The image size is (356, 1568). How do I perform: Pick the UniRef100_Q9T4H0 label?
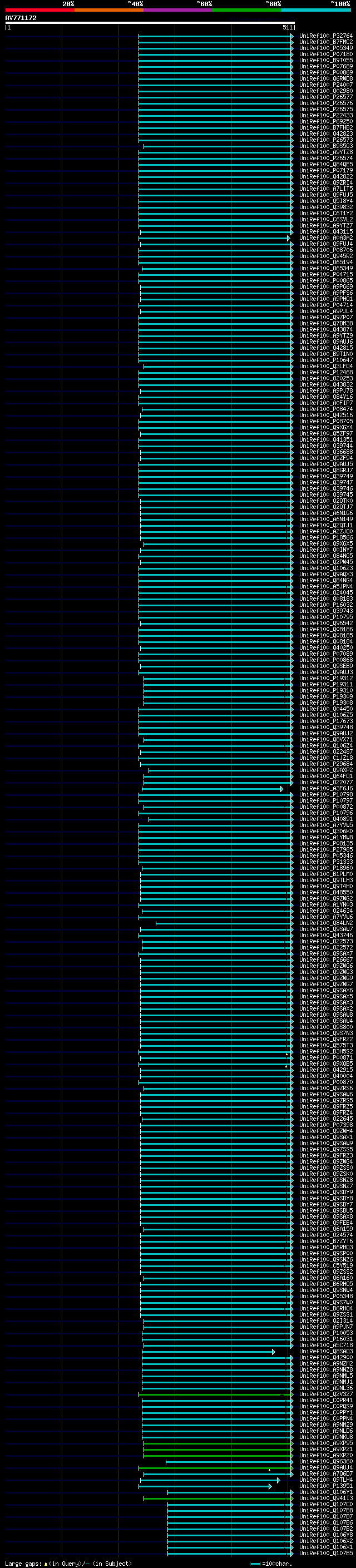coord(326,886)
